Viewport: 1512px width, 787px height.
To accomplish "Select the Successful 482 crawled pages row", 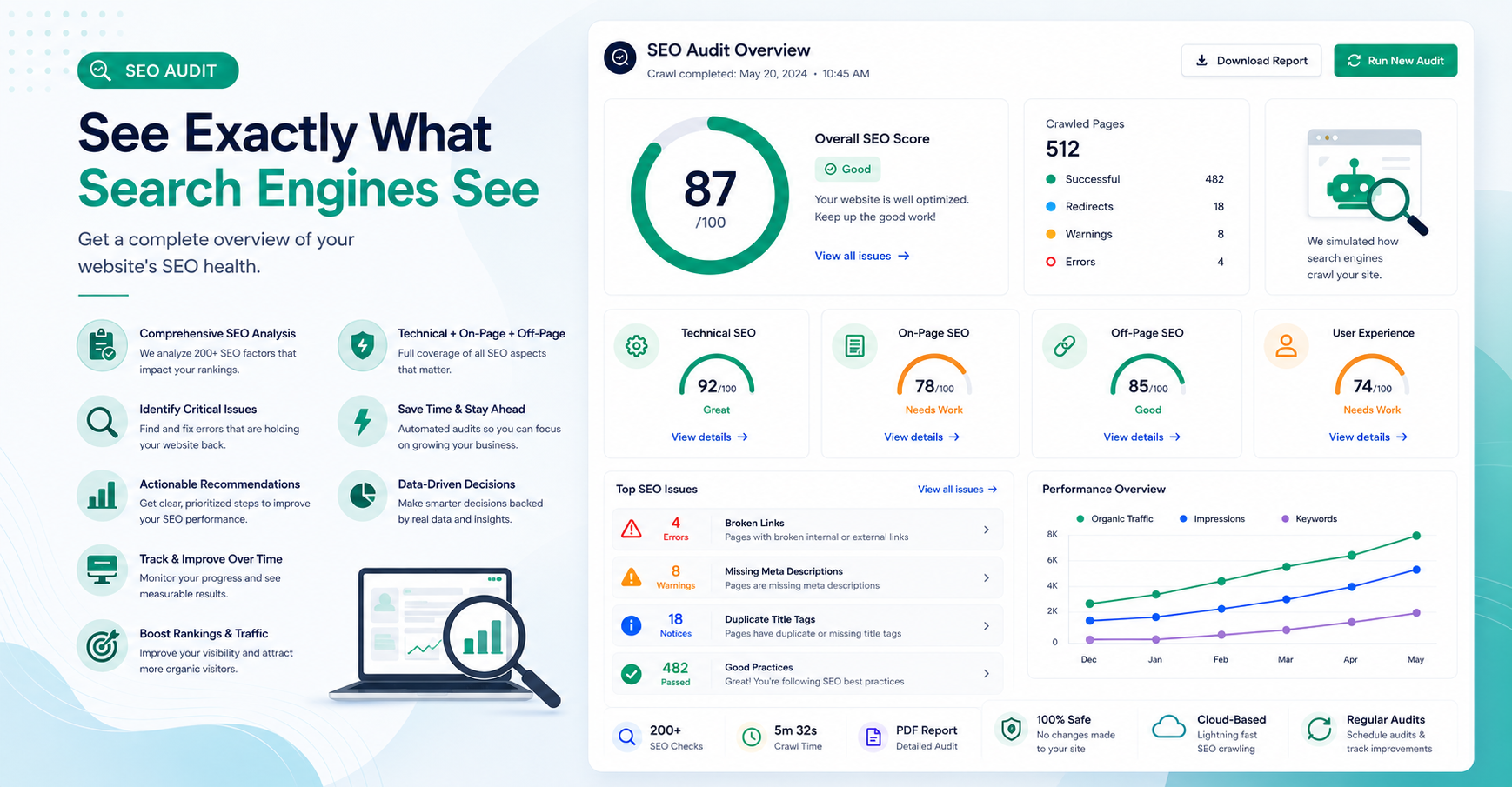I will pos(1134,179).
